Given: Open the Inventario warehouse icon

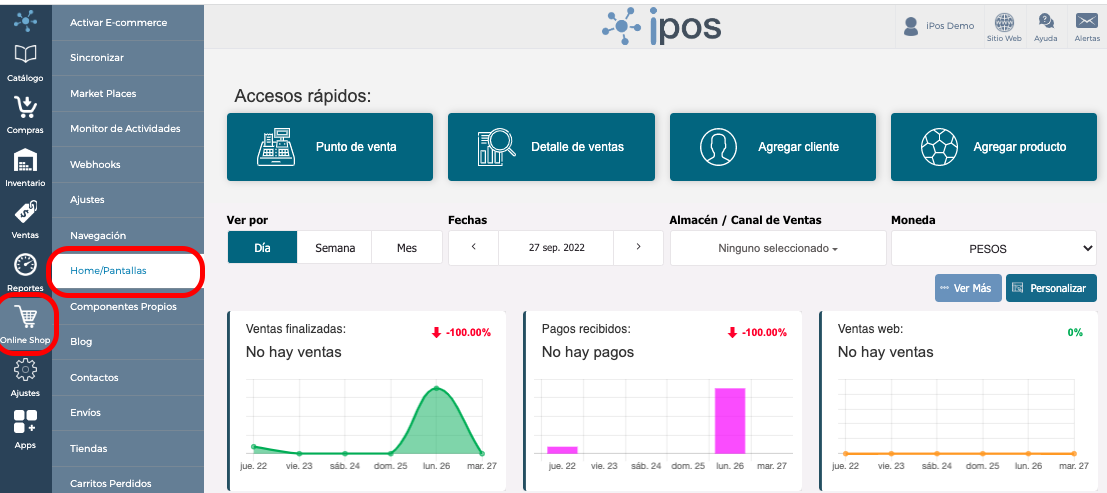Looking at the screenshot, I should pyautogui.click(x=25, y=160).
